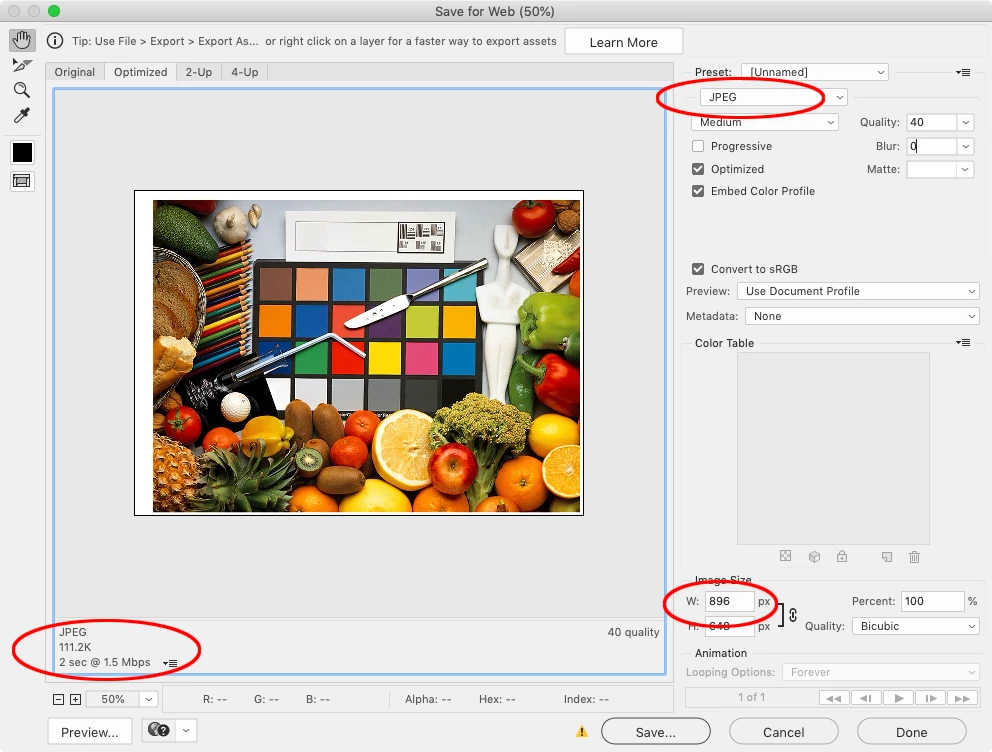Uncheck the Optimized checkbox
This screenshot has width=992, height=752.
pyautogui.click(x=698, y=169)
